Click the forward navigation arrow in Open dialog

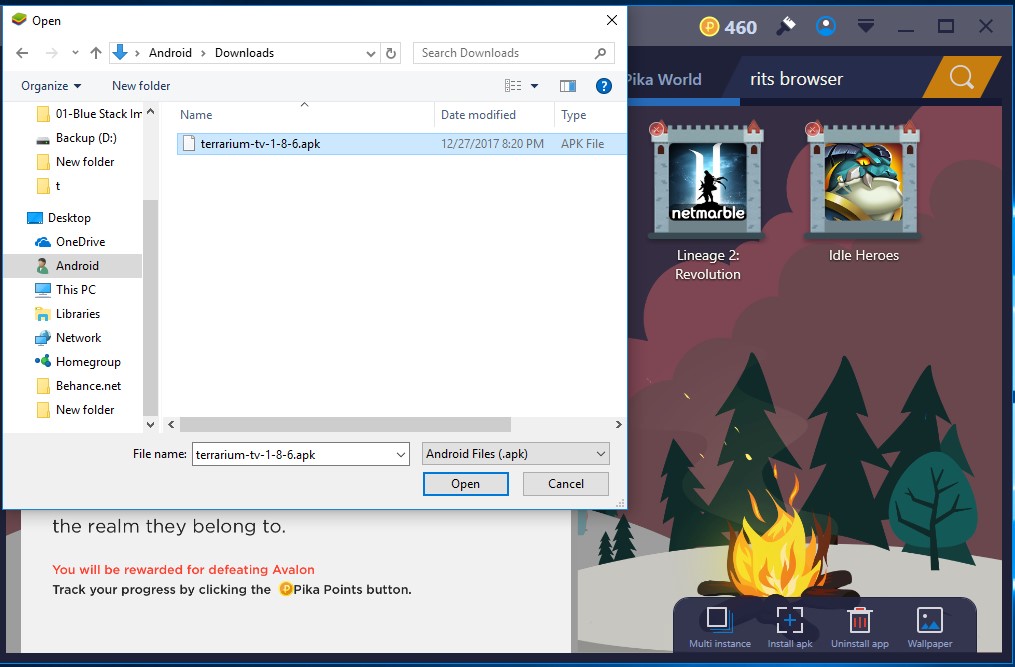coord(52,53)
